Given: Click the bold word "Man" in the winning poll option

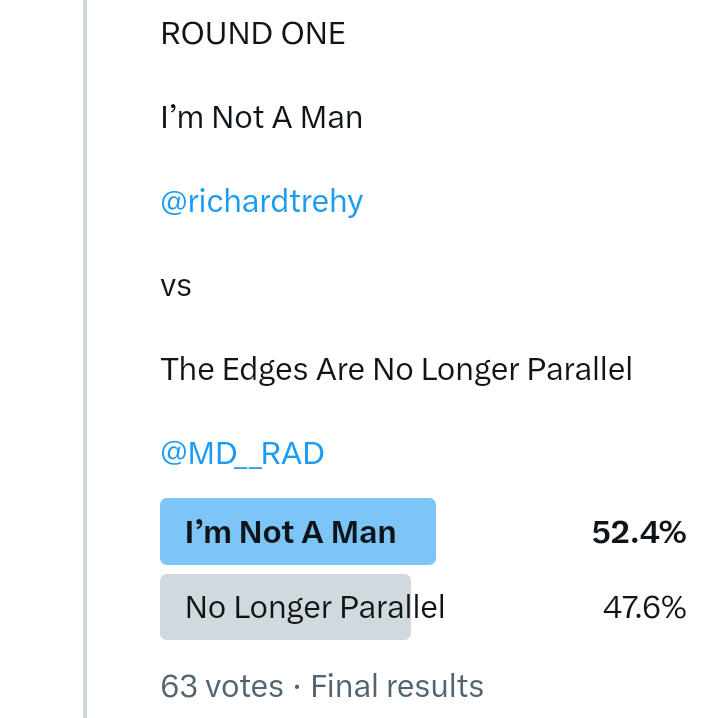Looking at the screenshot, I should [x=364, y=533].
